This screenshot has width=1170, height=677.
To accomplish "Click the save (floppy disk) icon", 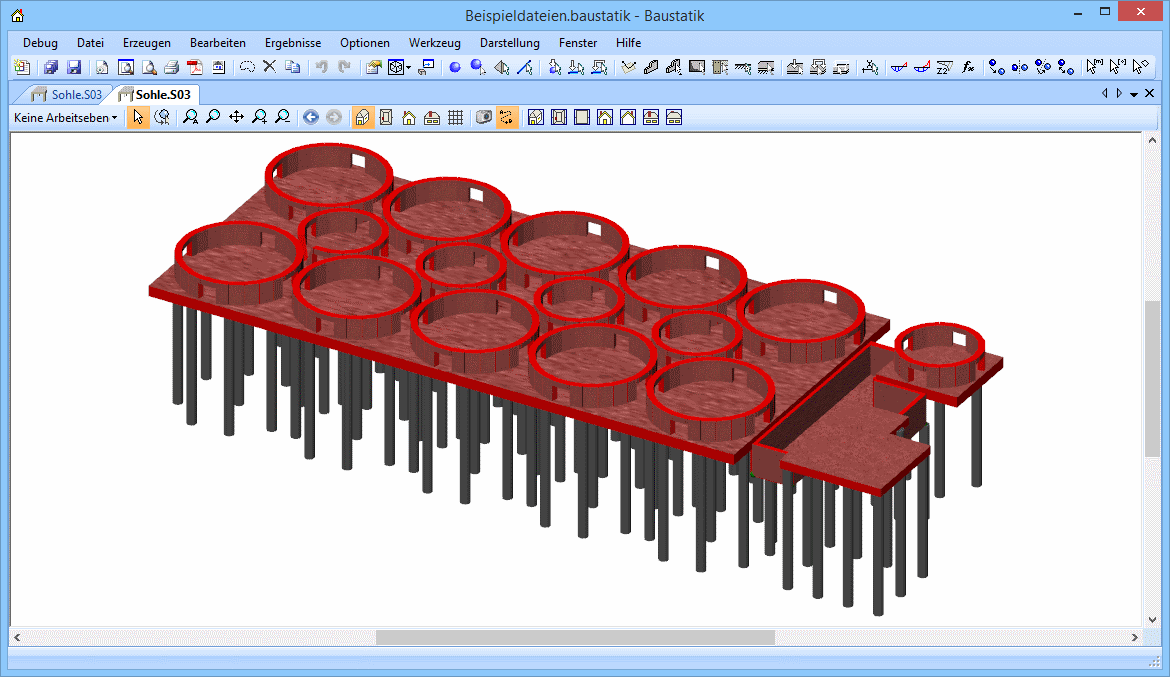I will (73, 67).
